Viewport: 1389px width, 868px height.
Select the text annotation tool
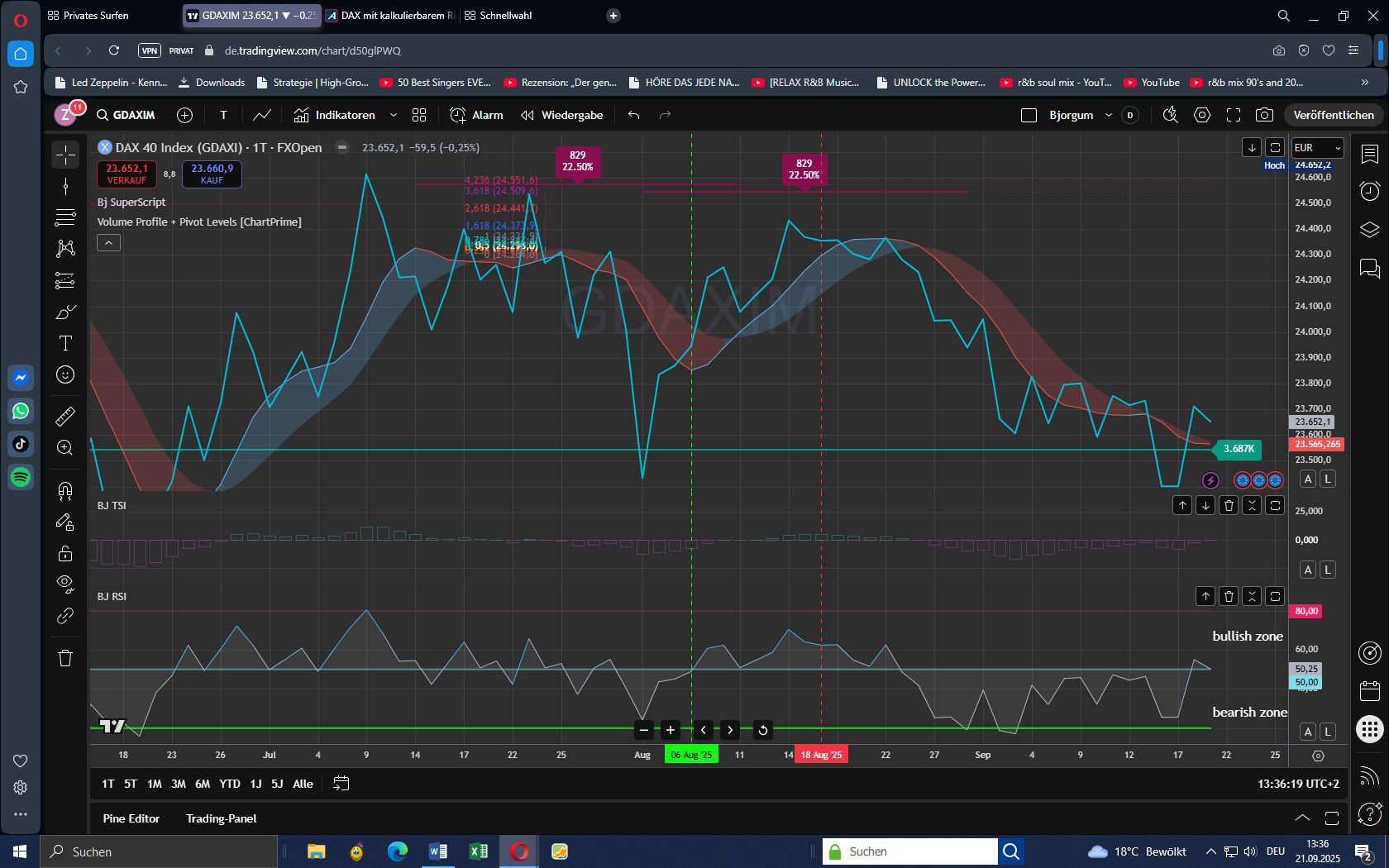tap(64, 343)
